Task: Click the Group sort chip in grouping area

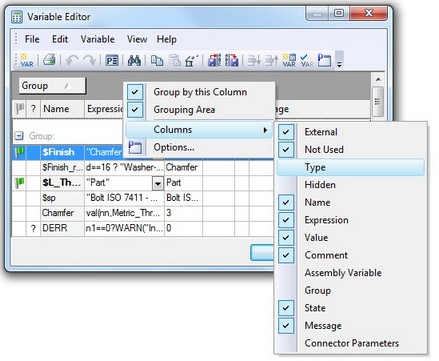Action: (52, 86)
